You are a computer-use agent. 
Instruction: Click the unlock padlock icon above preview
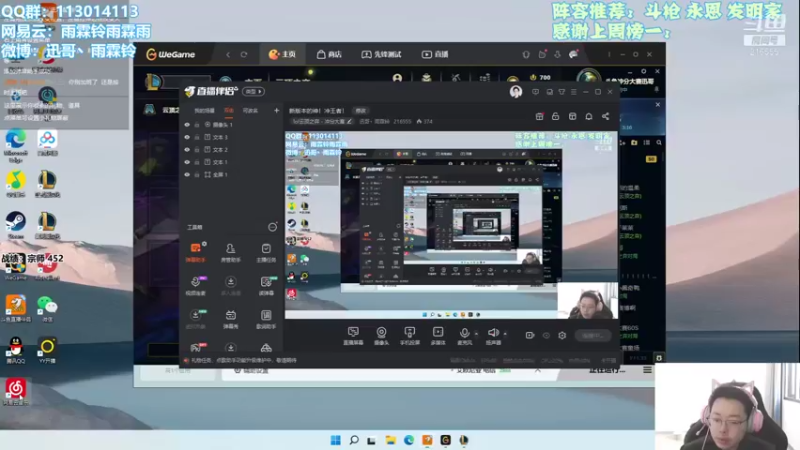pos(556,116)
